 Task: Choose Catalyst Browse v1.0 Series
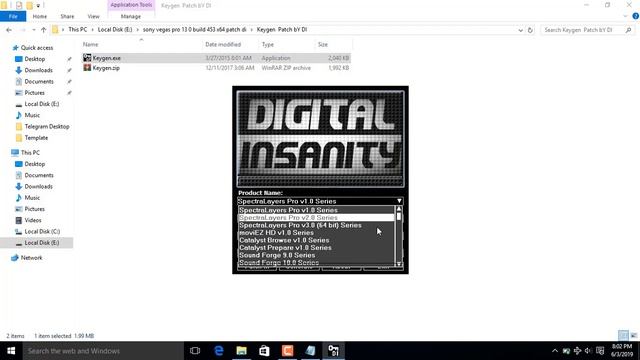[316, 240]
